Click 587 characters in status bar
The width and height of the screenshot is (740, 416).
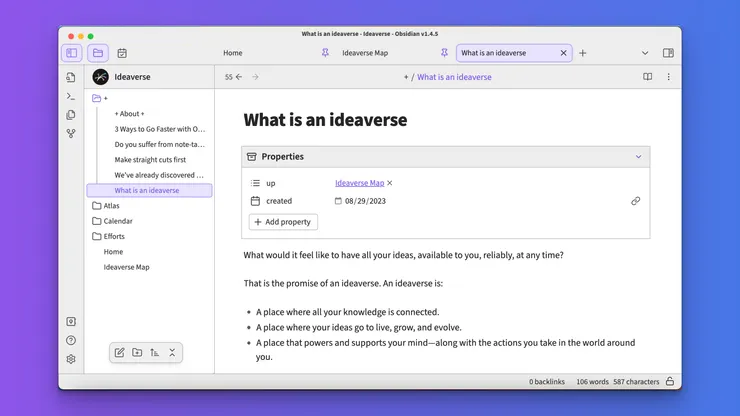point(636,382)
